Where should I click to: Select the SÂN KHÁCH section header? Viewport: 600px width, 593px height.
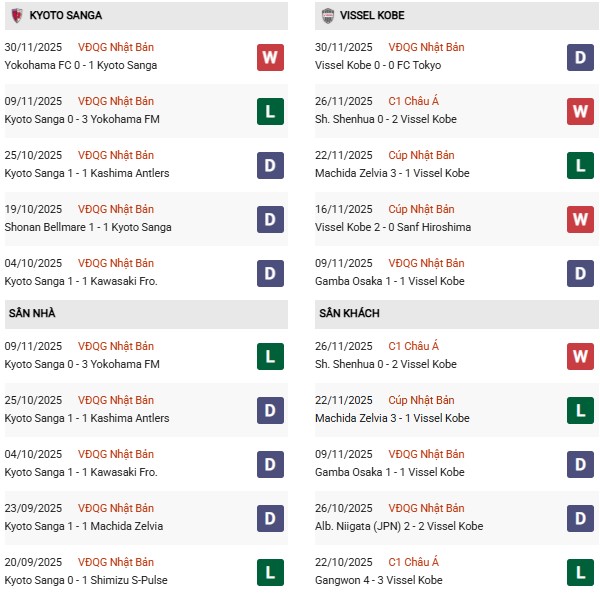349,314
